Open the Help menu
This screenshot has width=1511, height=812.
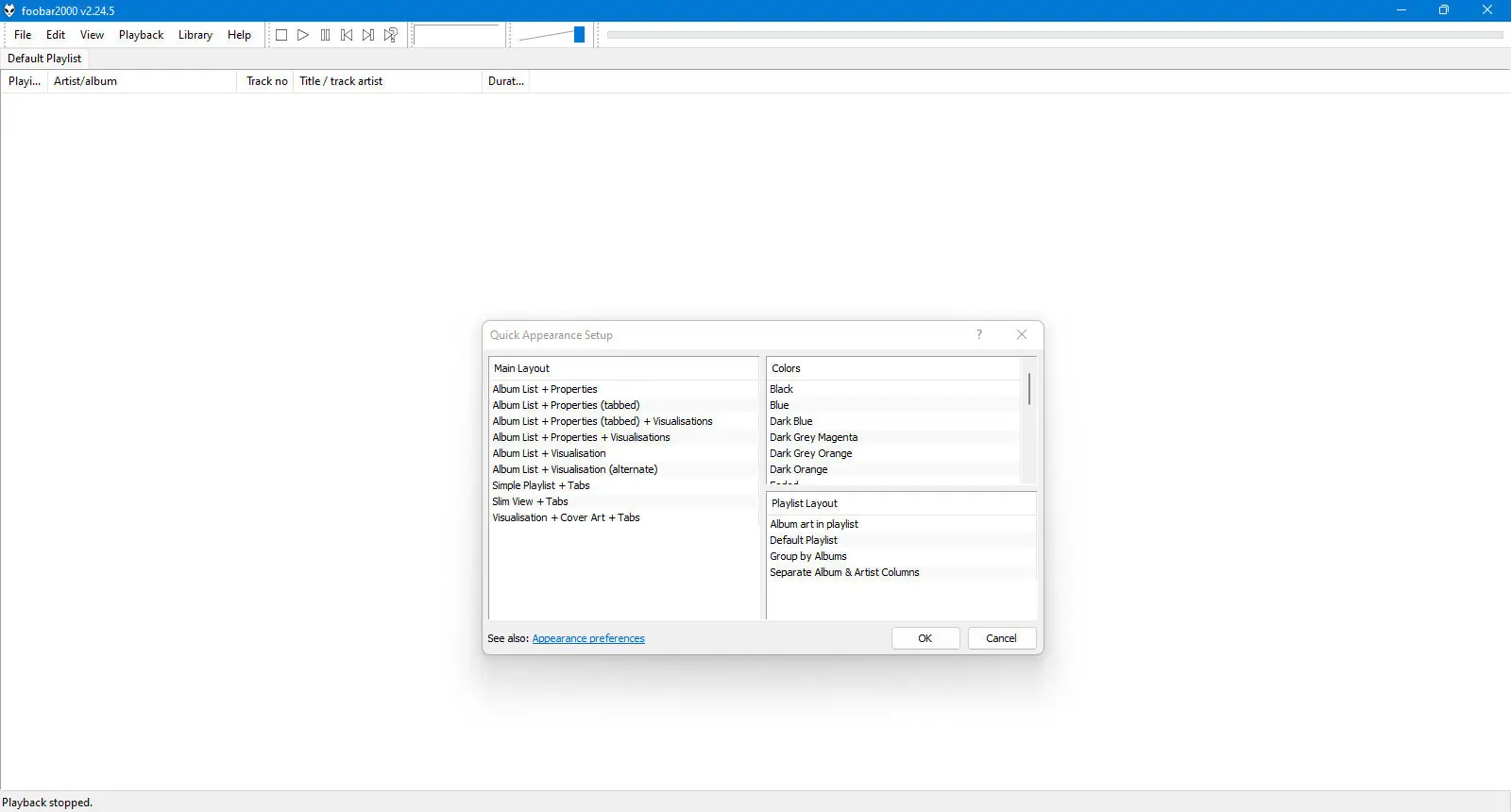239,35
